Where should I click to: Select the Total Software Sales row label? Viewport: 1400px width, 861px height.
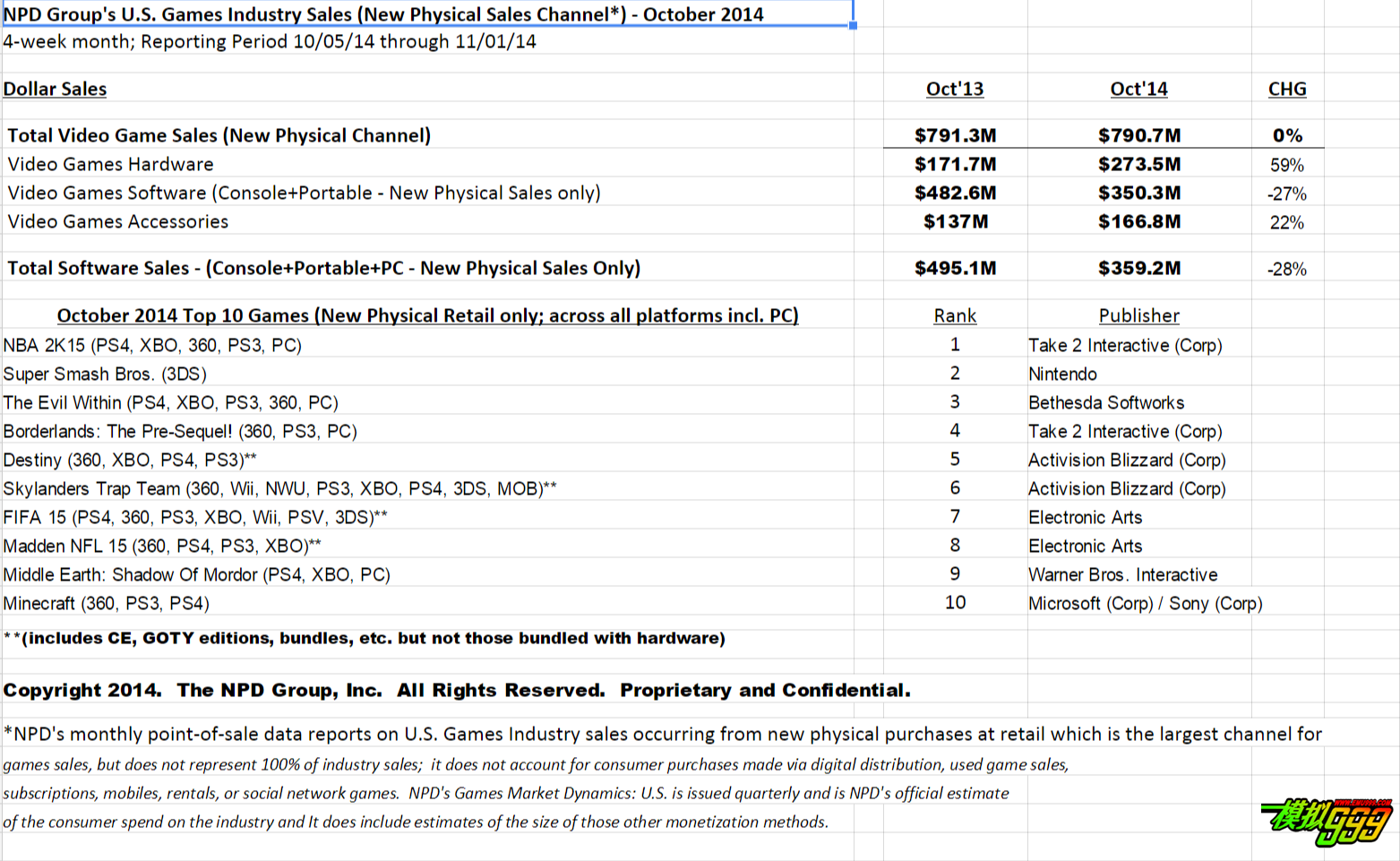(x=323, y=268)
